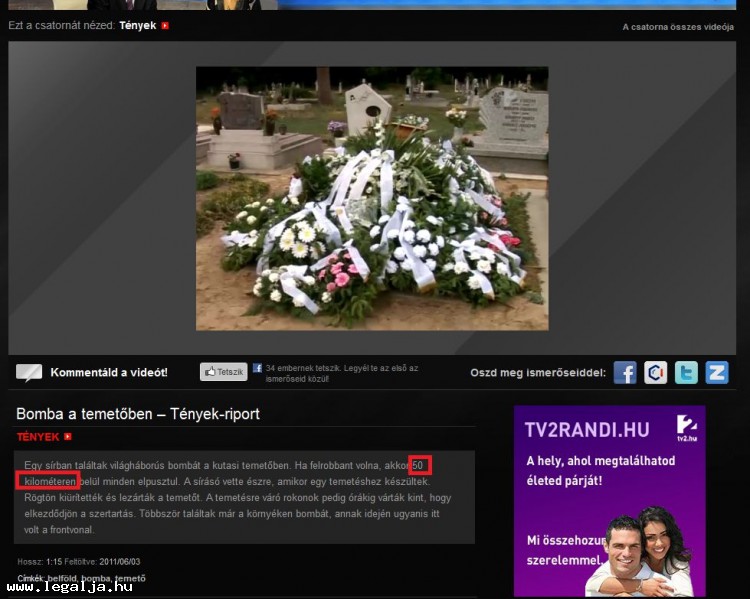Click the Bomba a temetőben video title
The height and width of the screenshot is (599, 750).
[x=138, y=413]
